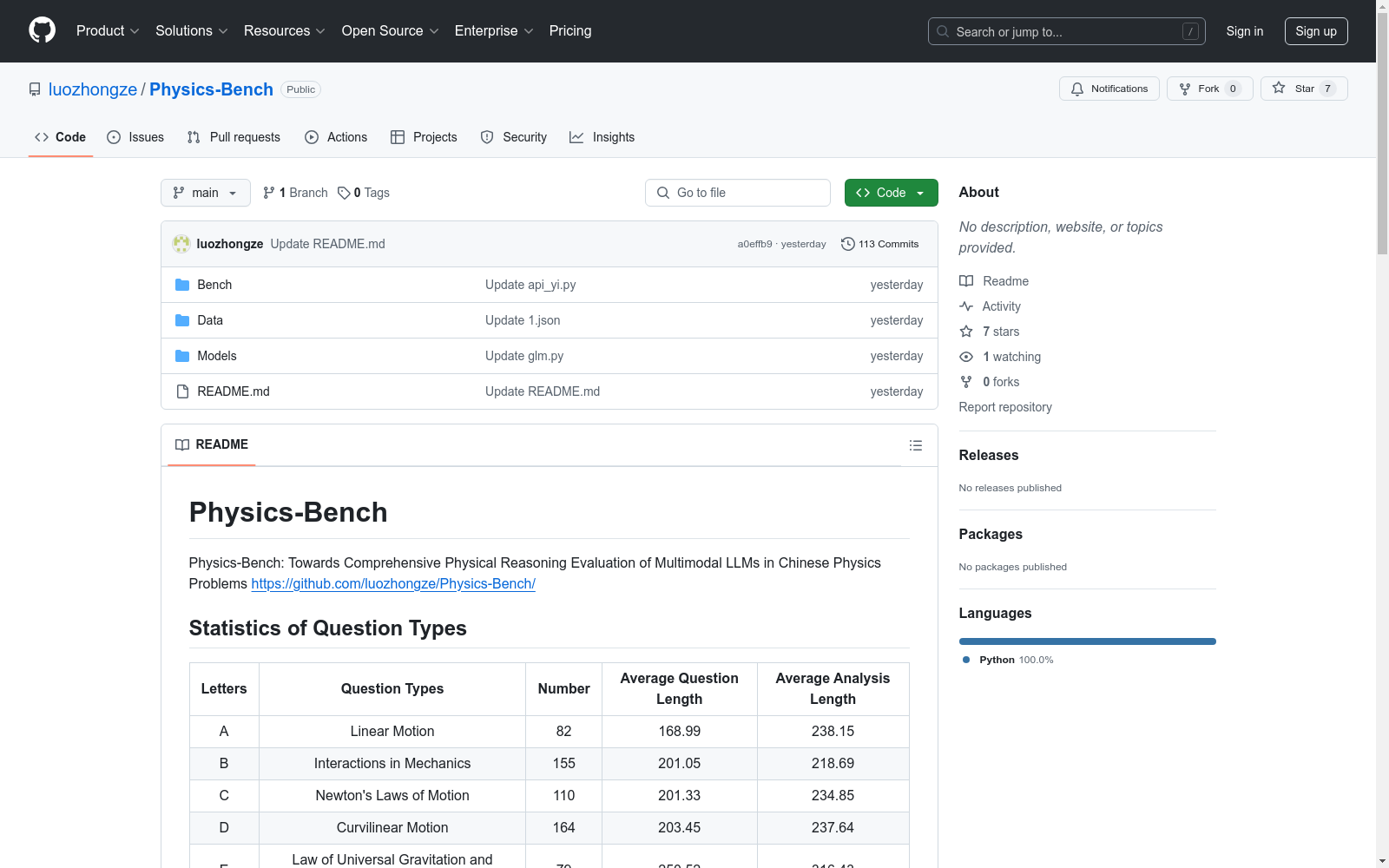Click the Models folder icon
1389x868 pixels.
pos(182,356)
